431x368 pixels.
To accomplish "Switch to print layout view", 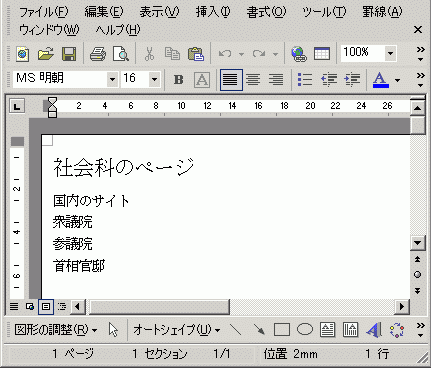I will [x=46, y=306].
